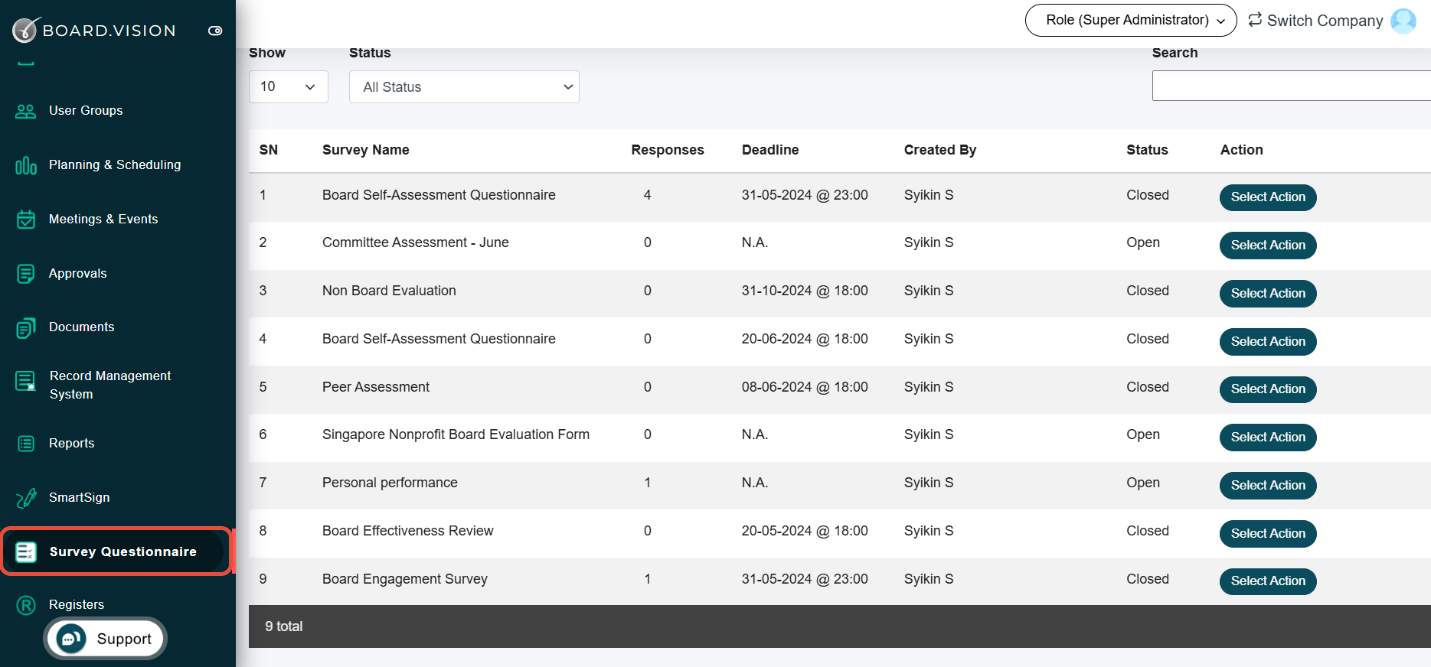
Task: Go to Meetings & Events
Action: point(103,219)
